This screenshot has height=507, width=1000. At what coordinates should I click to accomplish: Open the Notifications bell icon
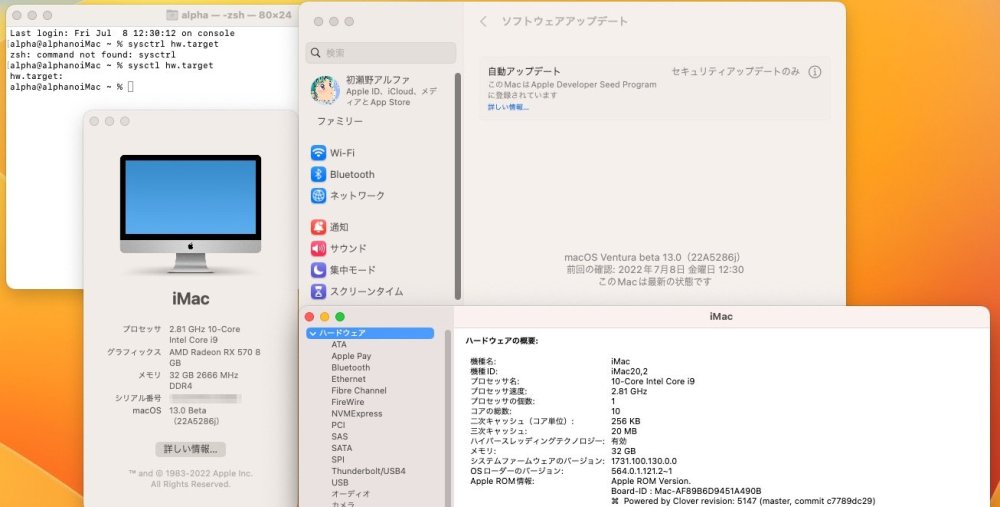point(318,227)
